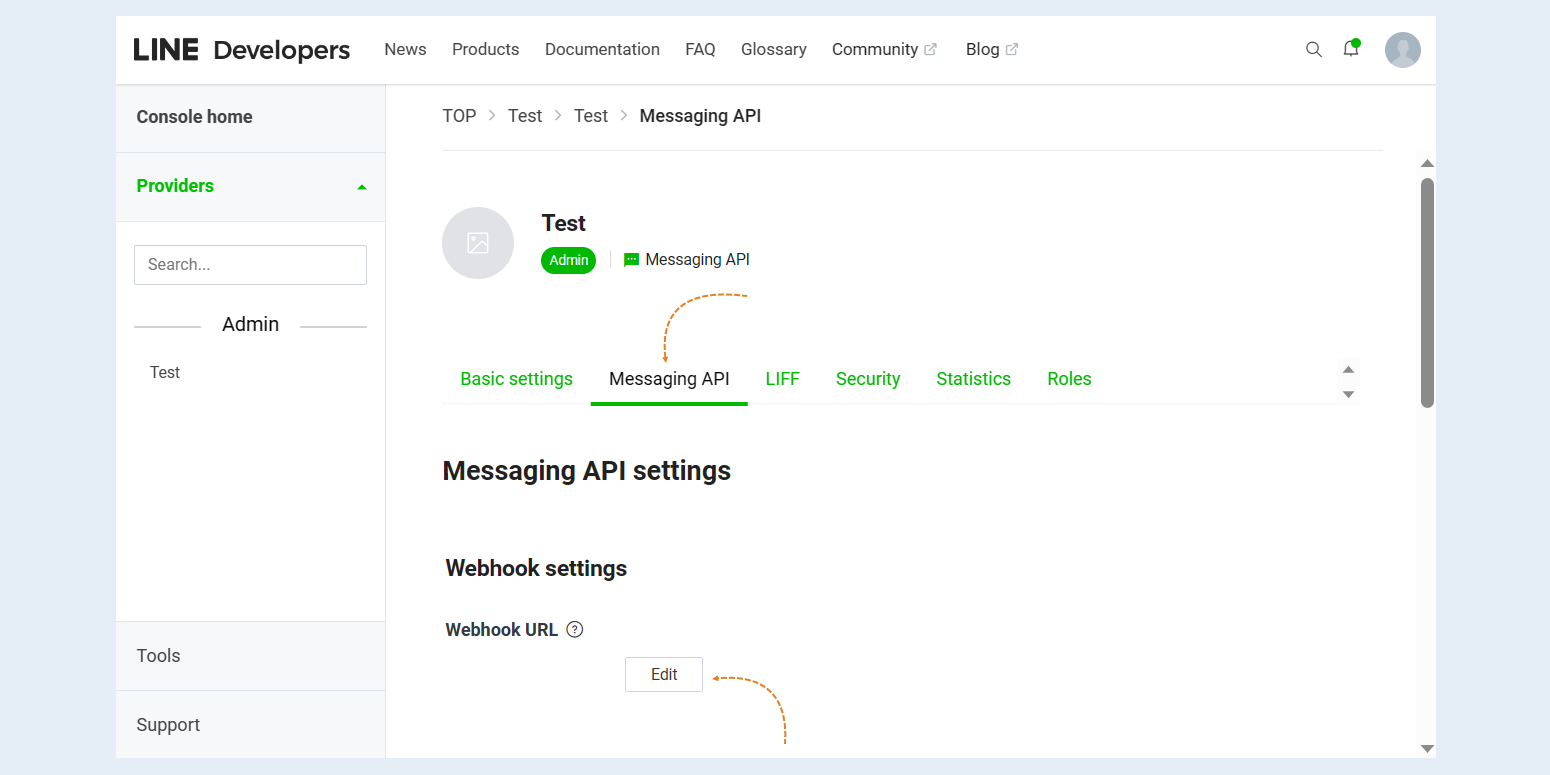The width and height of the screenshot is (1550, 775).
Task: Open the user profile avatar
Action: click(x=1403, y=50)
